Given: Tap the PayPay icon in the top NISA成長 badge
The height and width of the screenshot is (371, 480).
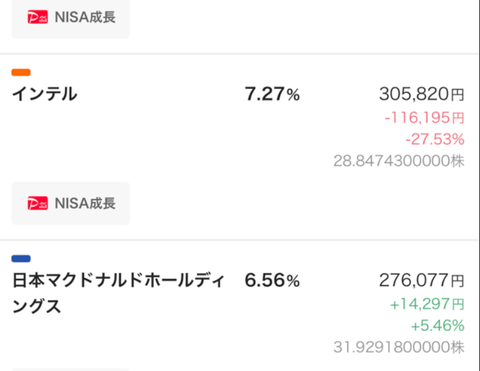Looking at the screenshot, I should tap(37, 17).
